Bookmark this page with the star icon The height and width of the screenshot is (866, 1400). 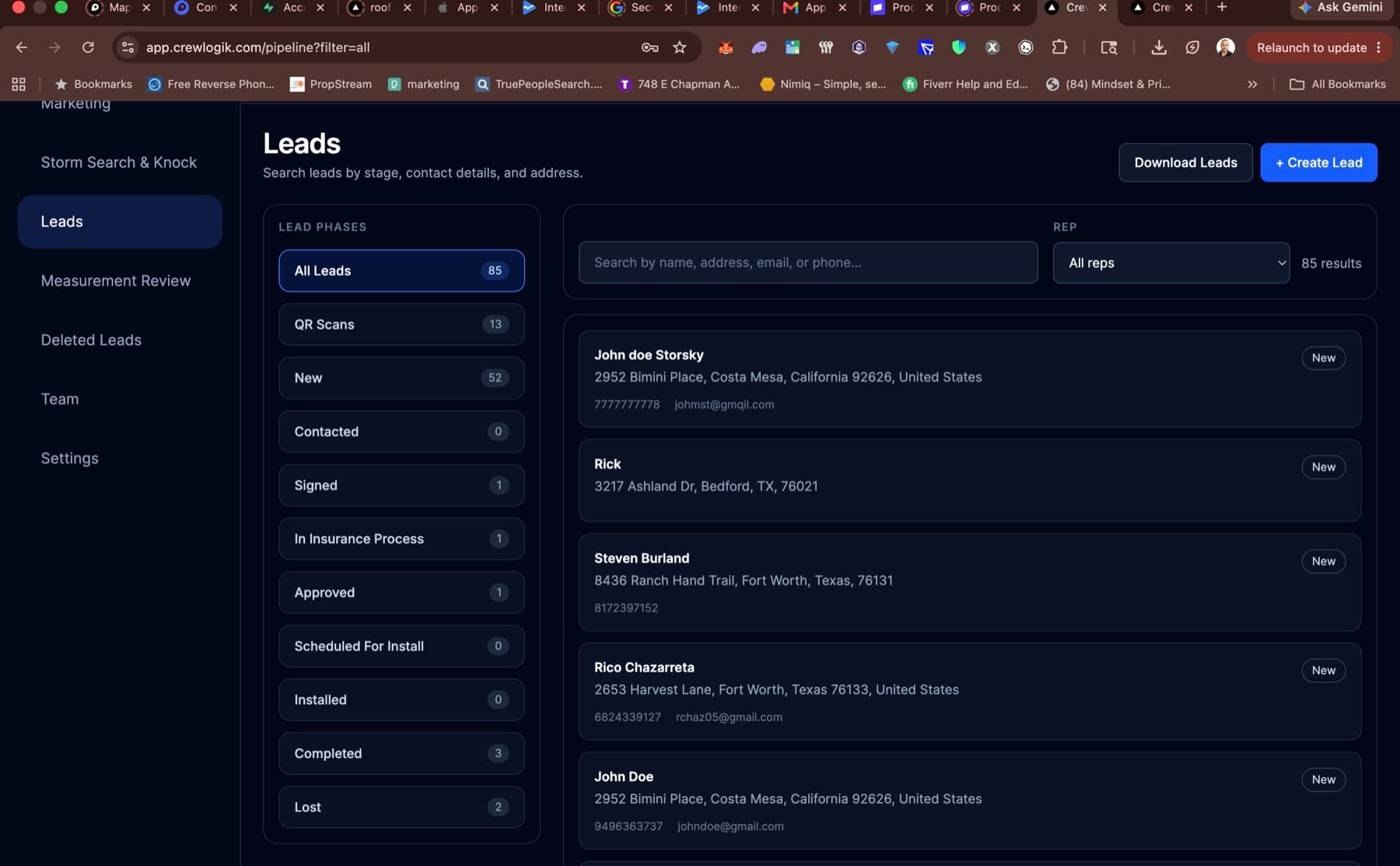680,47
